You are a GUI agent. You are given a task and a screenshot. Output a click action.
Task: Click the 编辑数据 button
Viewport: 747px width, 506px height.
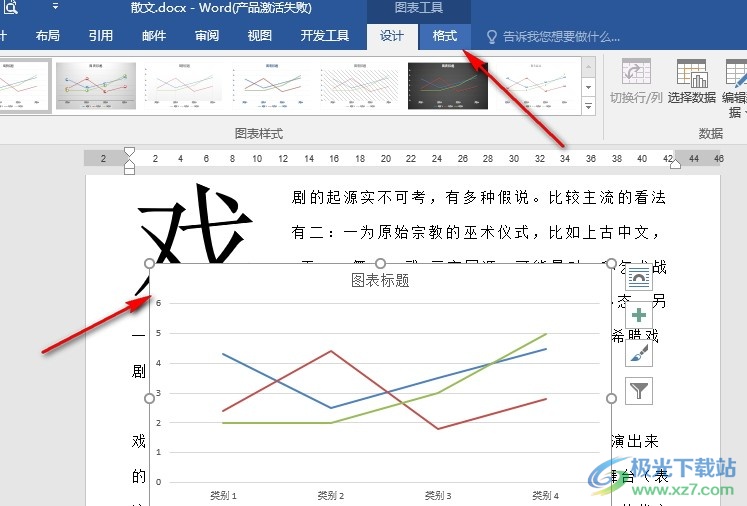tap(735, 88)
